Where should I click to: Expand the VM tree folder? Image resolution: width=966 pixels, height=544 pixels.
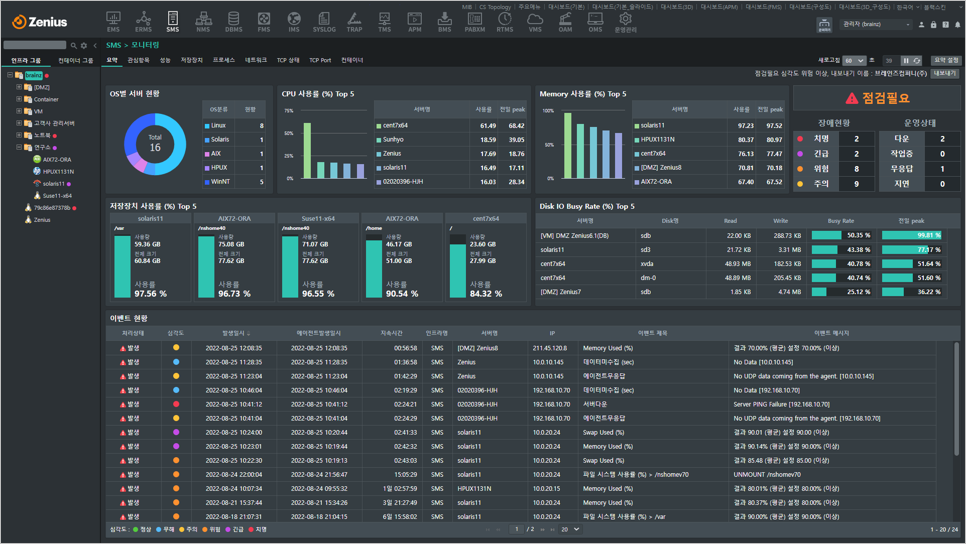[19, 111]
